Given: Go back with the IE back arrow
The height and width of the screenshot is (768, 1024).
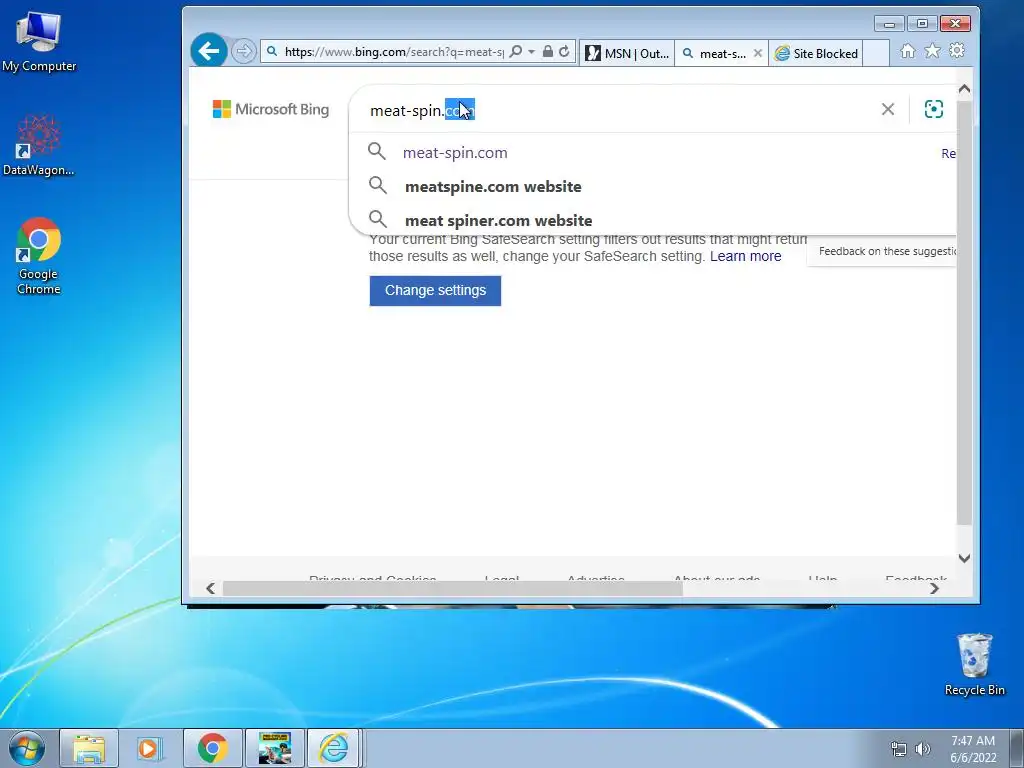Looking at the screenshot, I should tap(209, 50).
